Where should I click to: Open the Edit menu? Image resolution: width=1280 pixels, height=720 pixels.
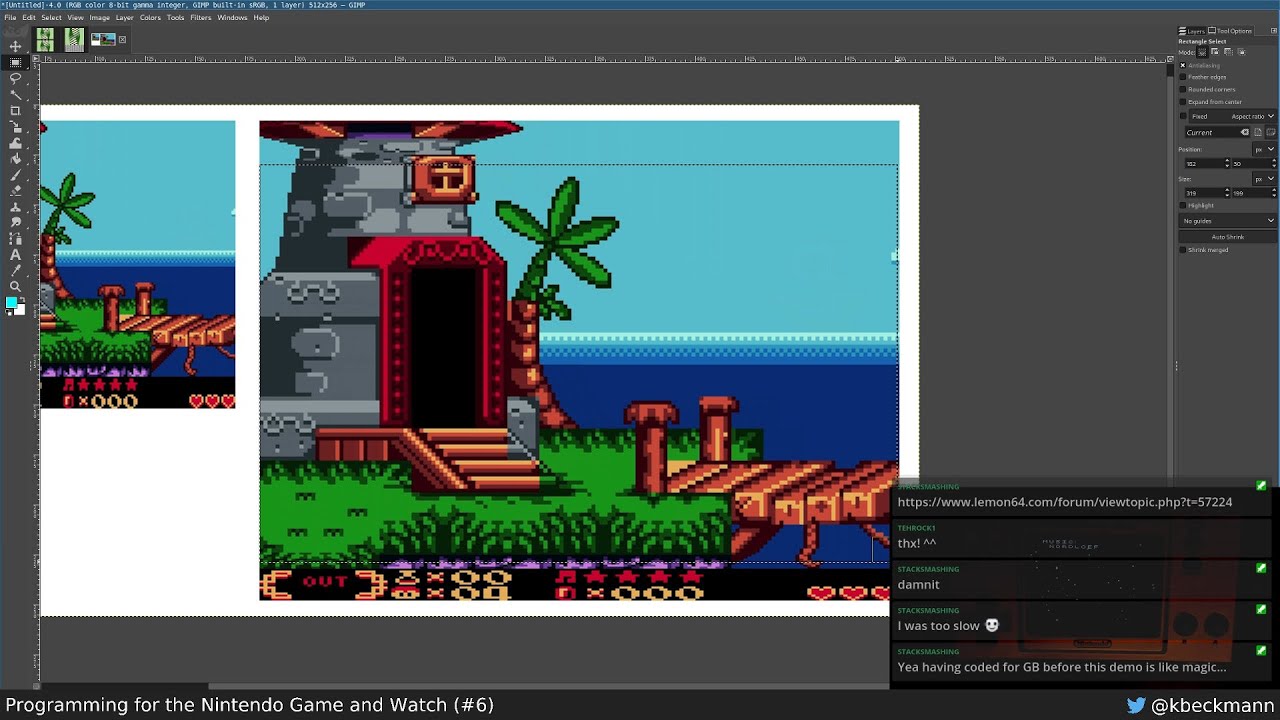[29, 17]
